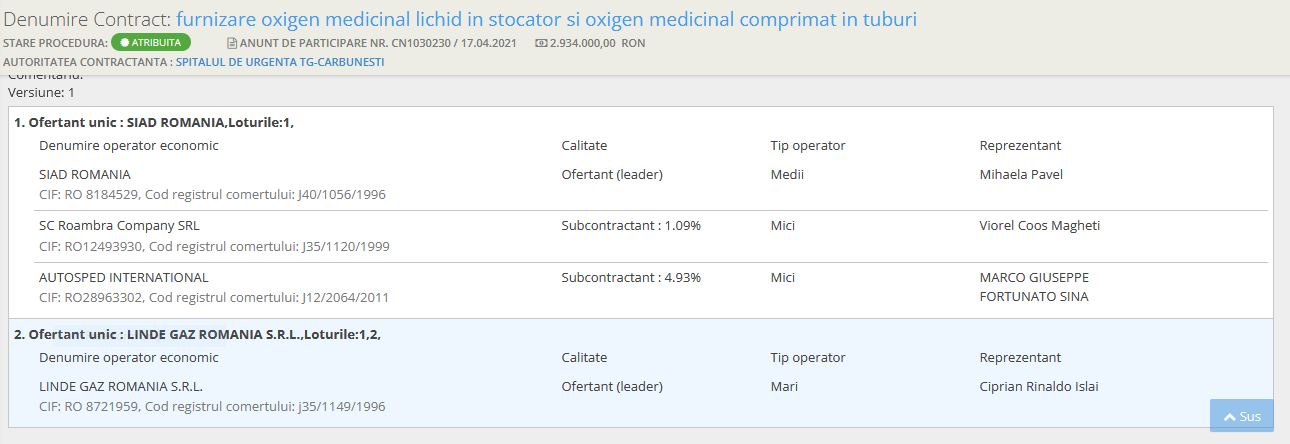The image size is (1290, 444).
Task: Click the ATRIBUITA status badge
Action: point(150,43)
